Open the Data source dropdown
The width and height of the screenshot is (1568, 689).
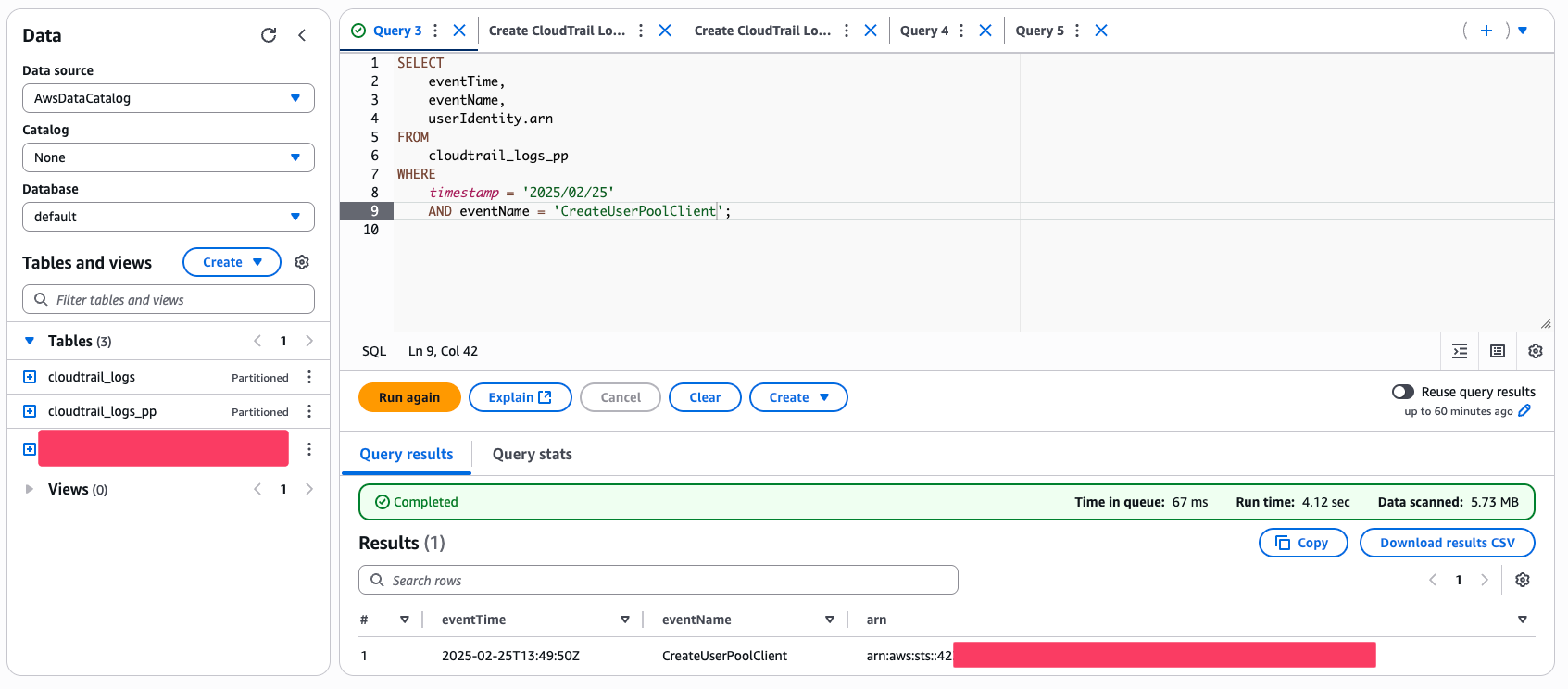point(169,98)
